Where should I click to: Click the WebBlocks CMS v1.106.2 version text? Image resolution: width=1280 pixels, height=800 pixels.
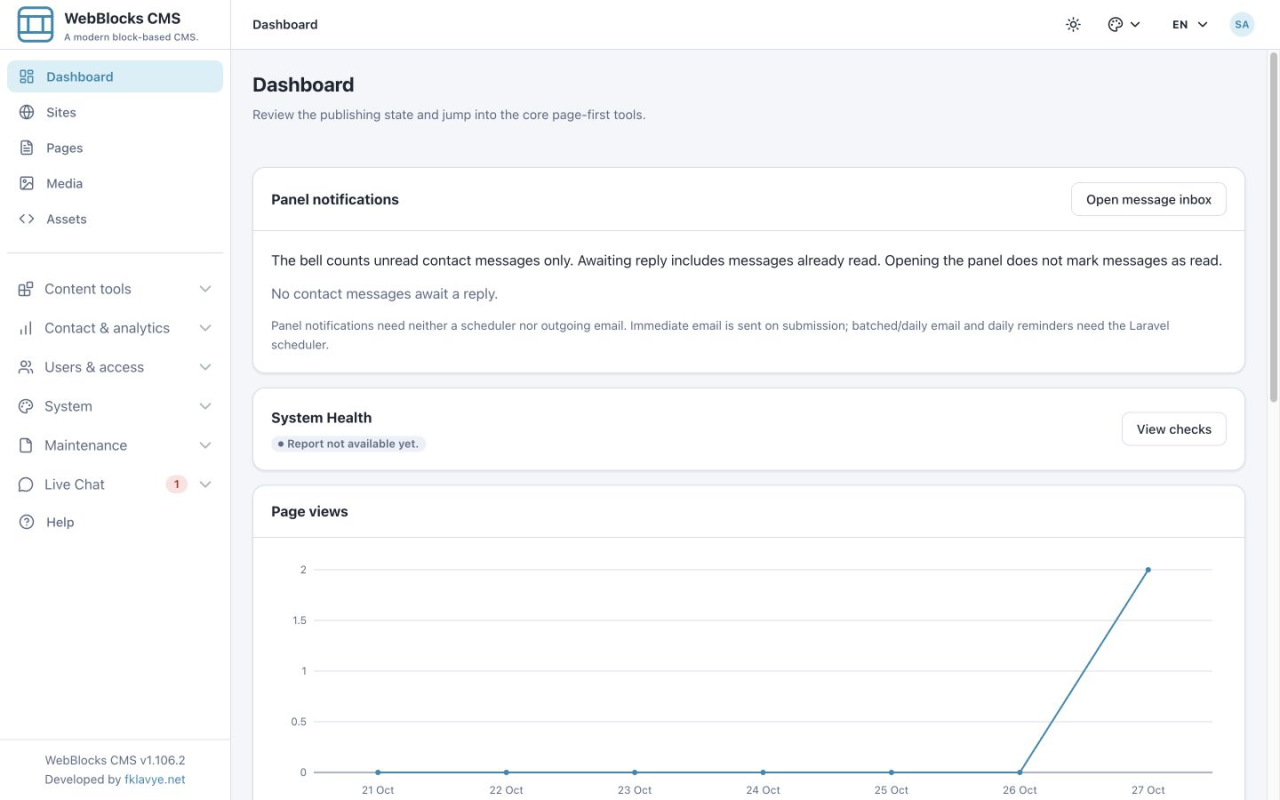(x=115, y=760)
